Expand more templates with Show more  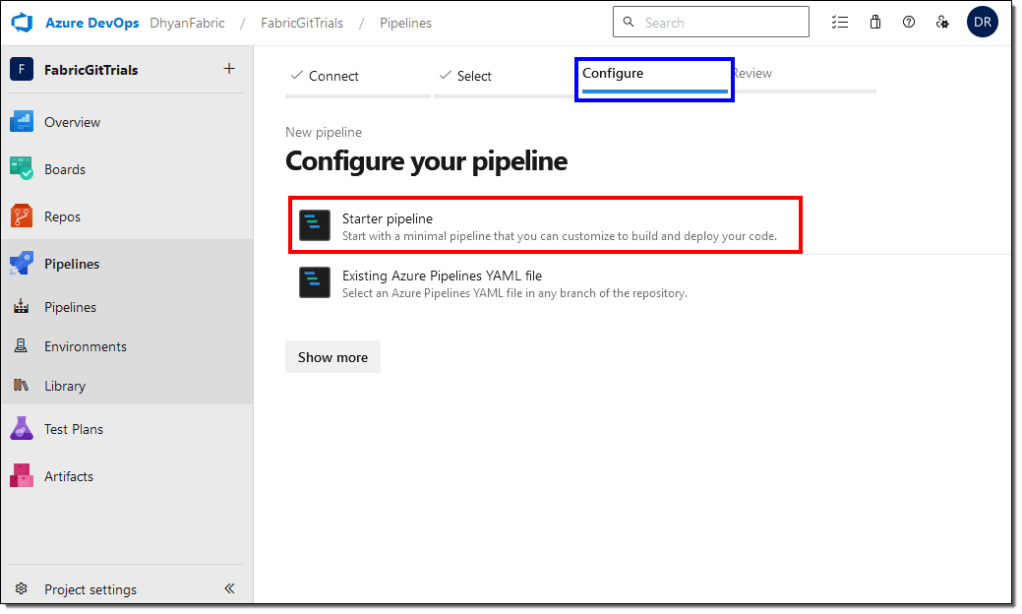pyautogui.click(x=332, y=357)
